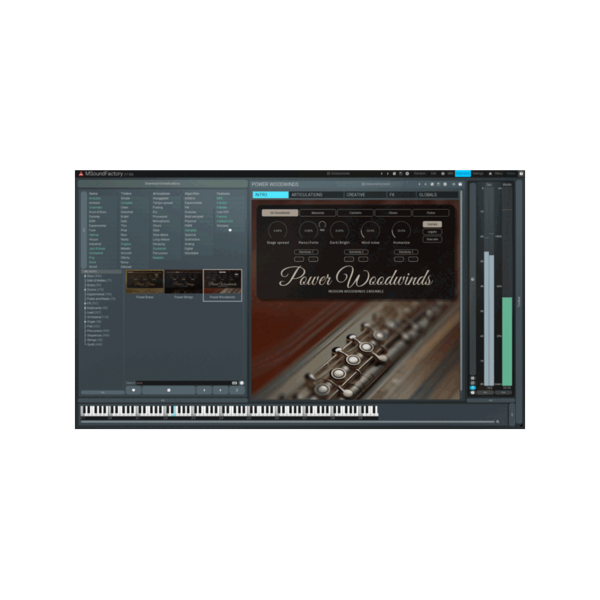
Task: Select the Clarinets ensemble button
Action: tap(355, 213)
